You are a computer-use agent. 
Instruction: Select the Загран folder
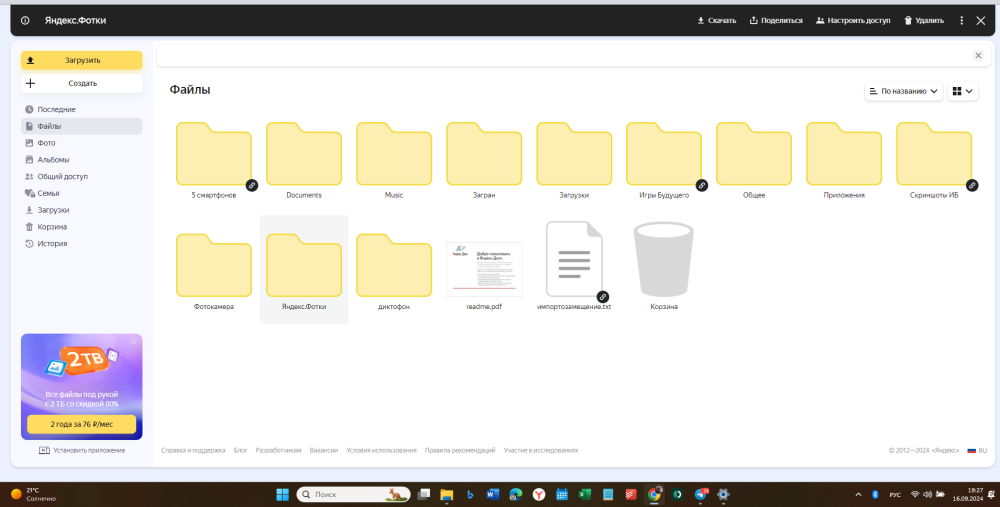[x=484, y=154]
